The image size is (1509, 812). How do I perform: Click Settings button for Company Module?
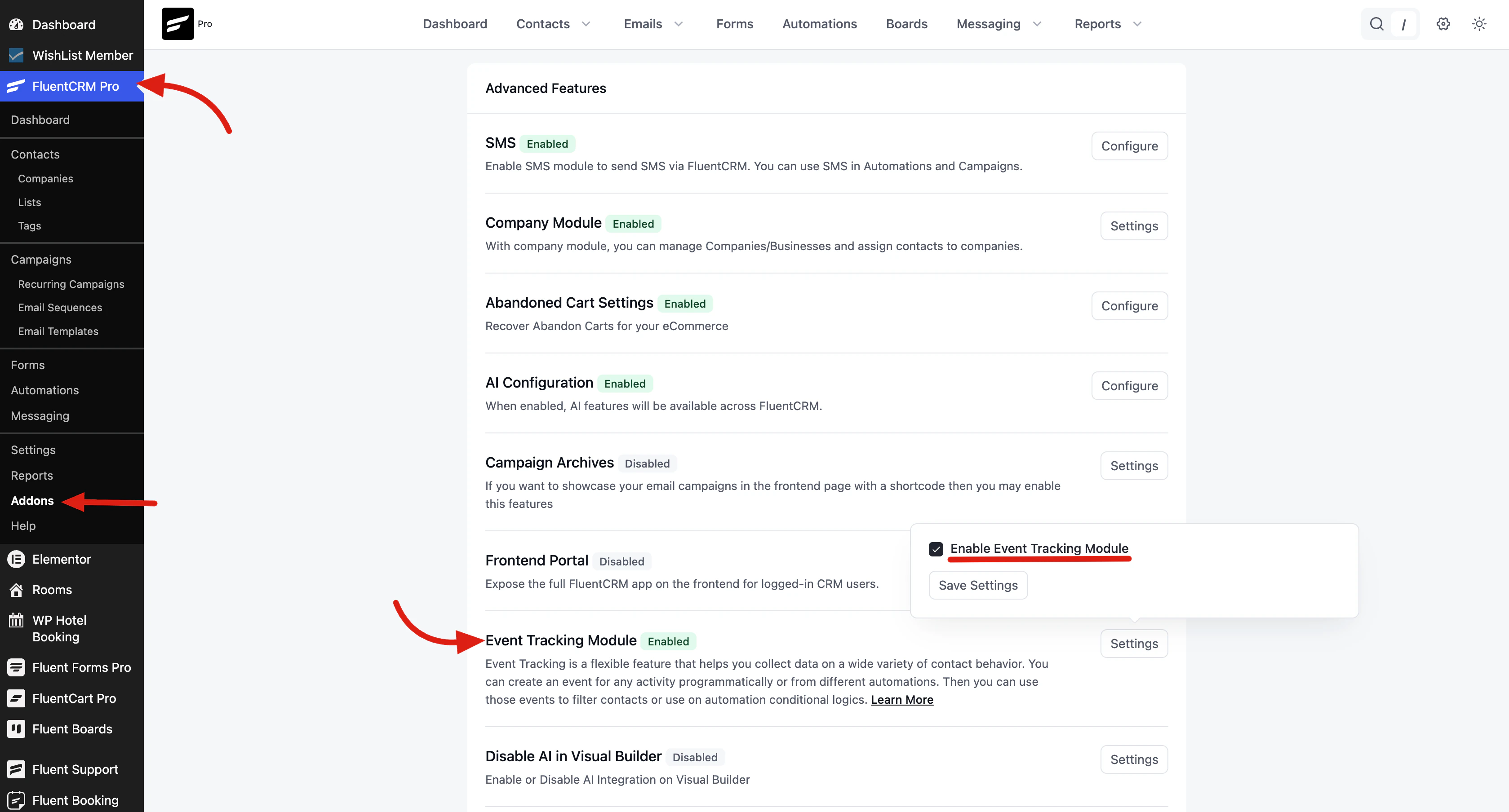coord(1134,226)
